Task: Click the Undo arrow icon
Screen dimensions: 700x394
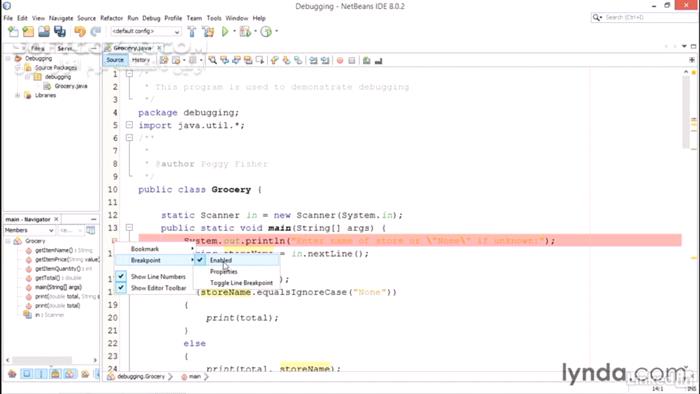Action: click(x=80, y=31)
